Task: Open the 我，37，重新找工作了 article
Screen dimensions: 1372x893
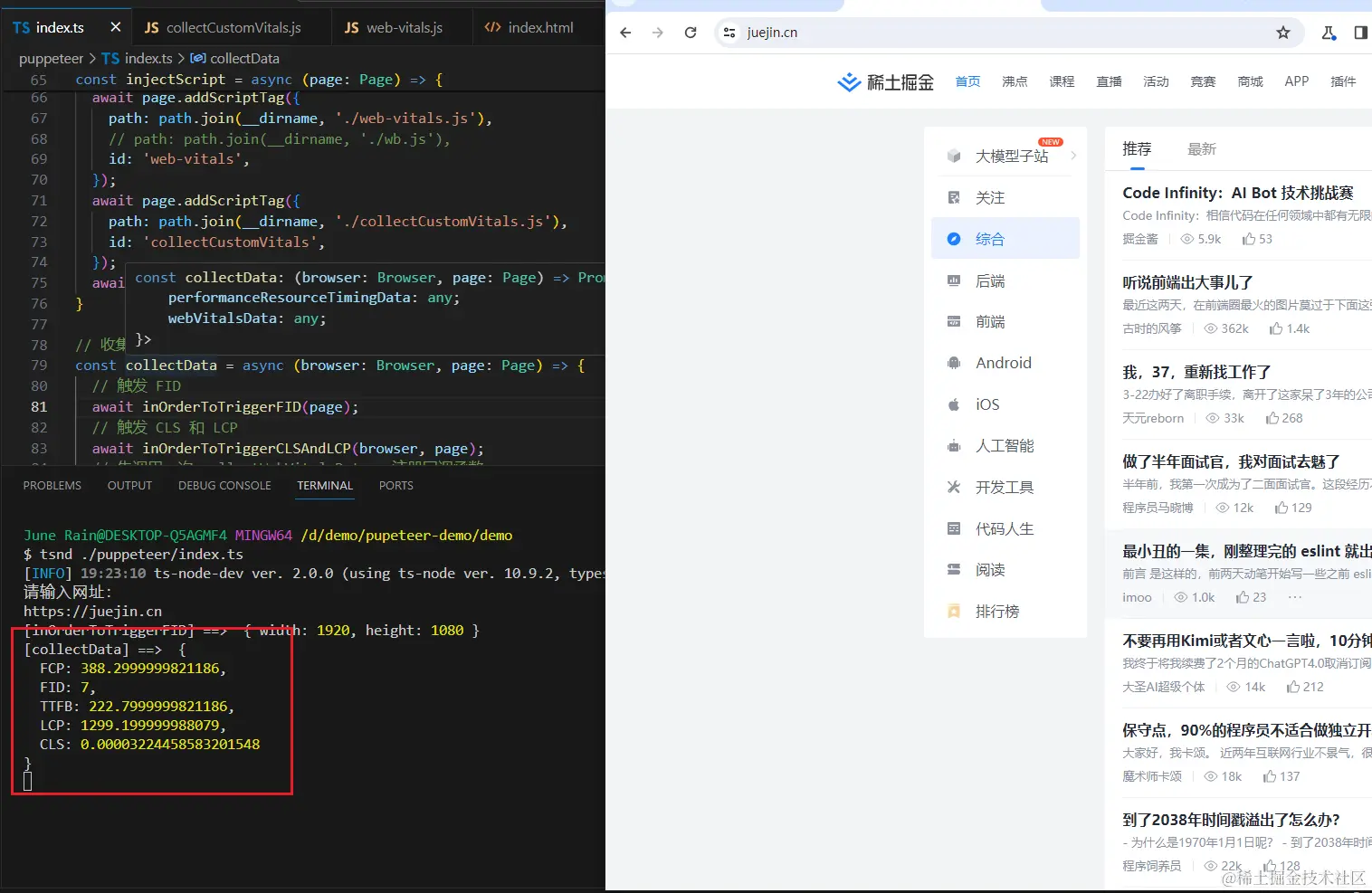Action: pyautogui.click(x=1196, y=372)
